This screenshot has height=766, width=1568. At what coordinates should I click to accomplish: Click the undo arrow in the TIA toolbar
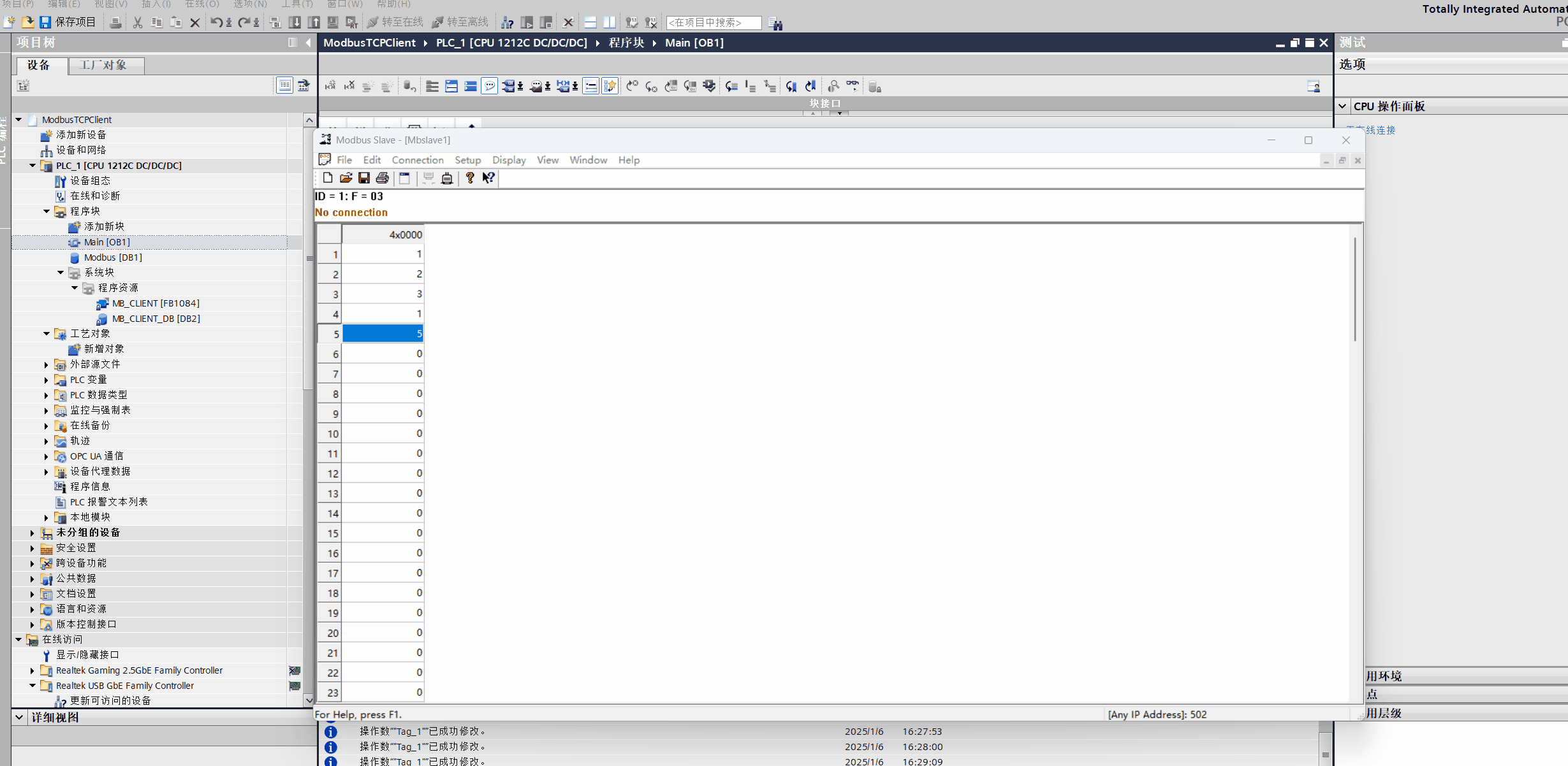pos(216,22)
